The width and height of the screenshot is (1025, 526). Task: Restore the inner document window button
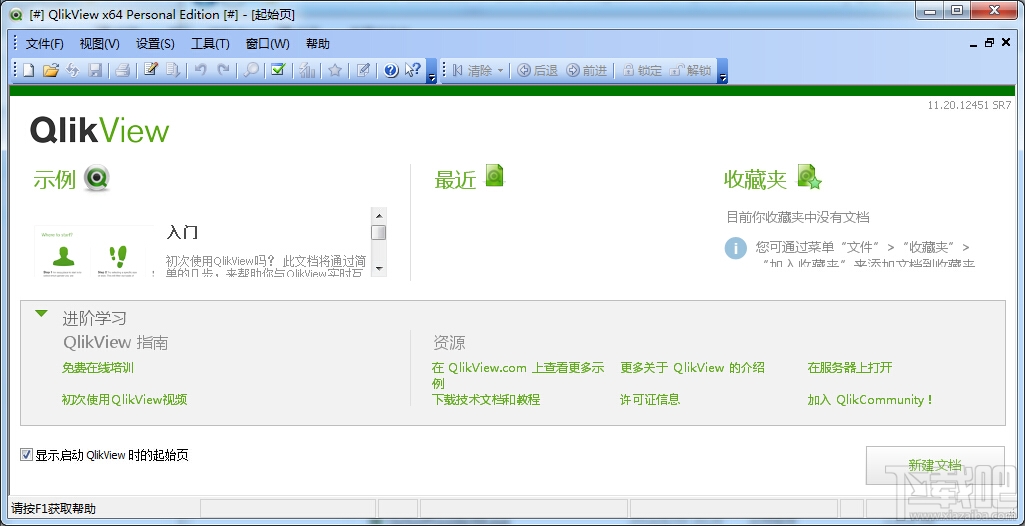point(989,43)
